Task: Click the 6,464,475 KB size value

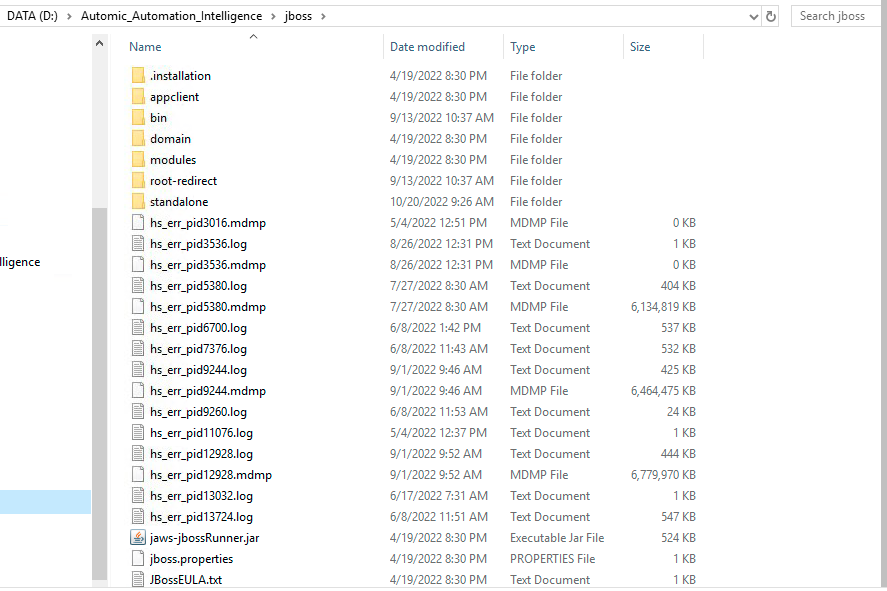Action: (663, 391)
